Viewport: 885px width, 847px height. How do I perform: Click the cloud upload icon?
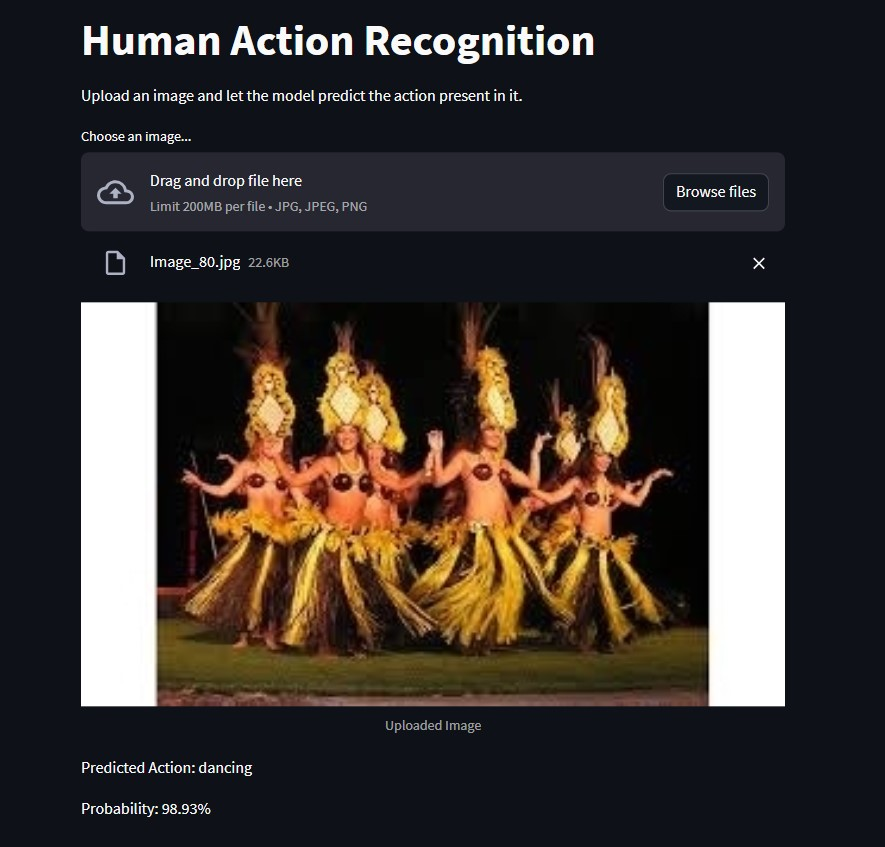tap(115, 192)
